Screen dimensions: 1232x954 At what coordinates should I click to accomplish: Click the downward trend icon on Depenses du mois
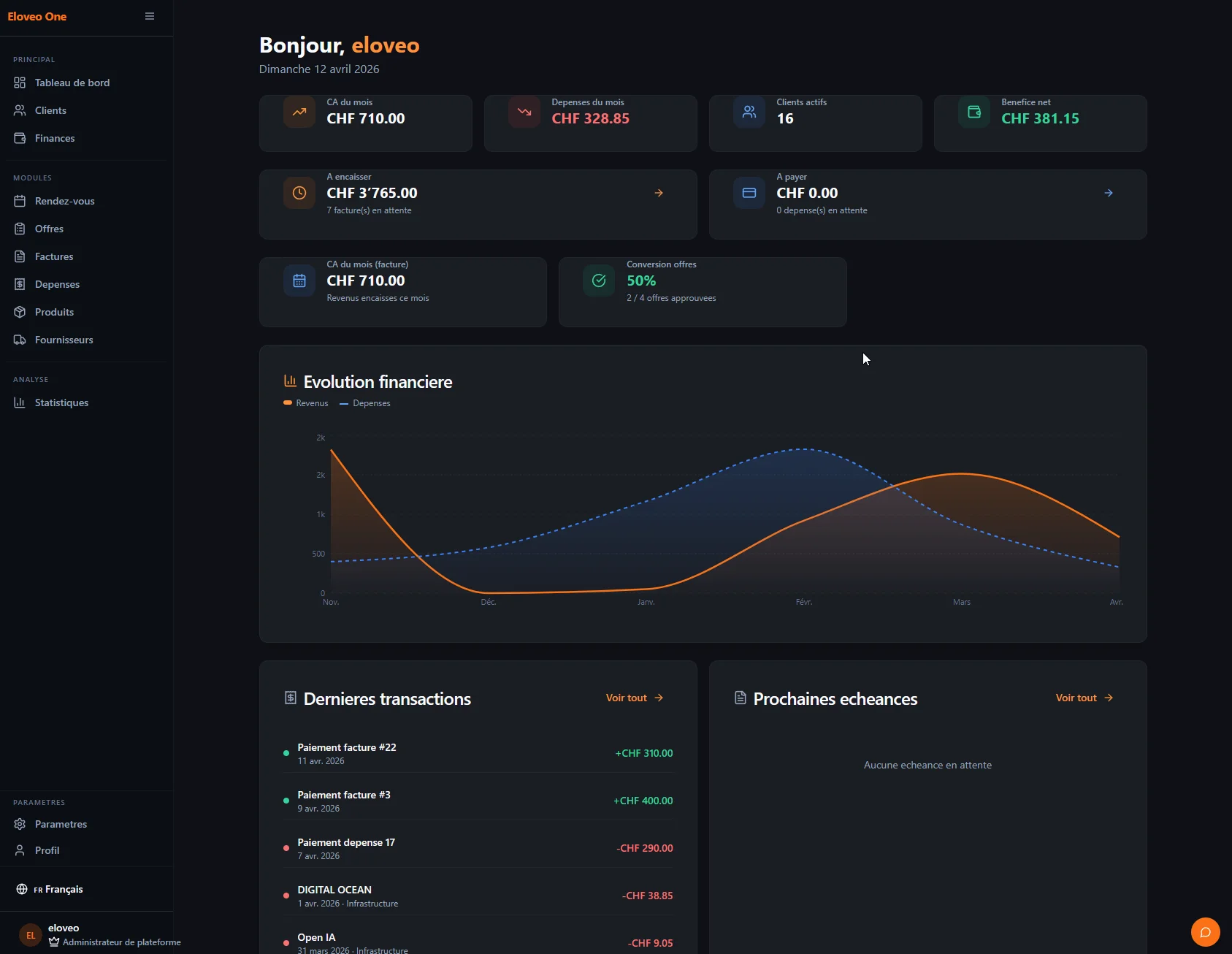pos(524,112)
